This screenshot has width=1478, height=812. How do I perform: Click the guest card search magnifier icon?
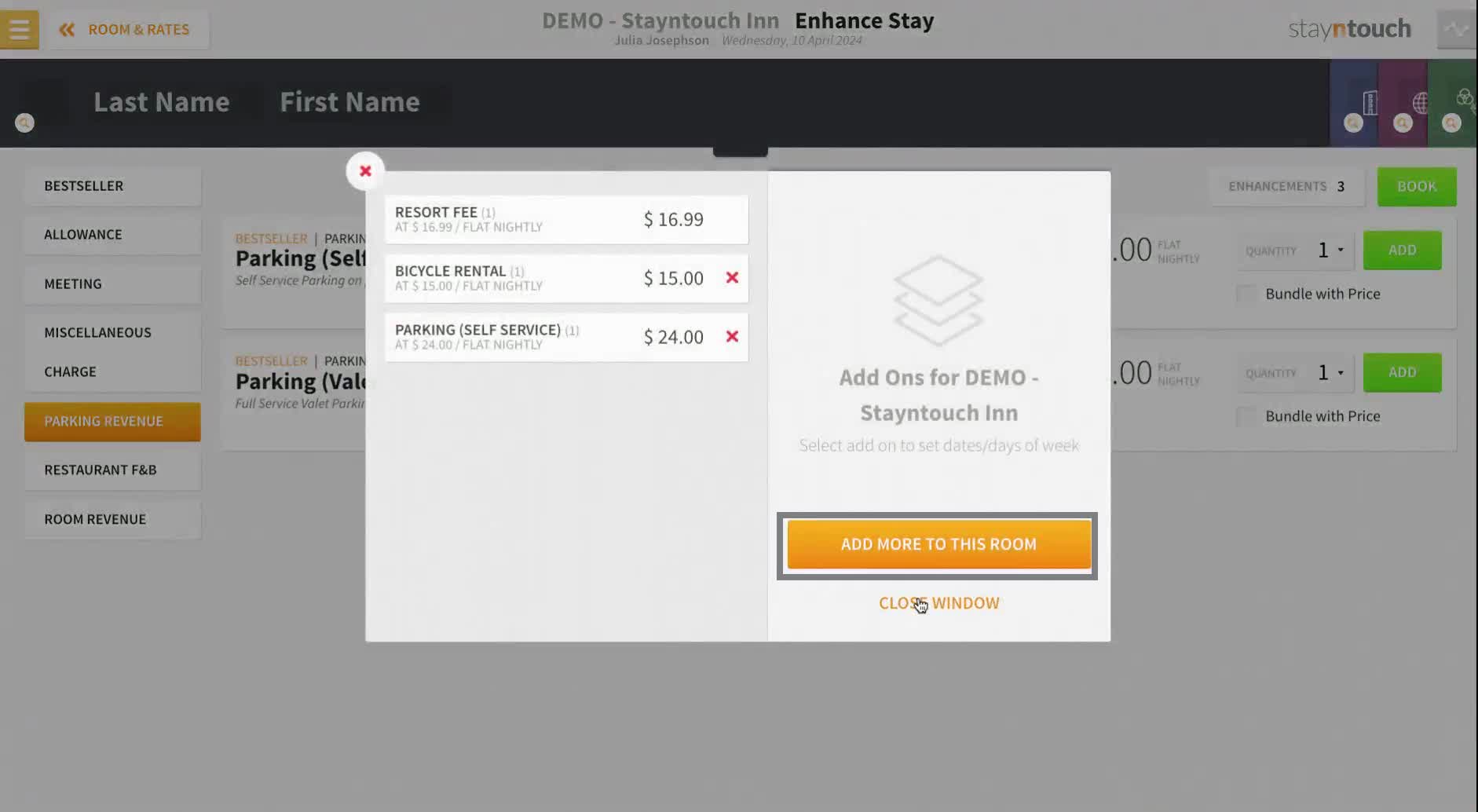click(x=24, y=123)
